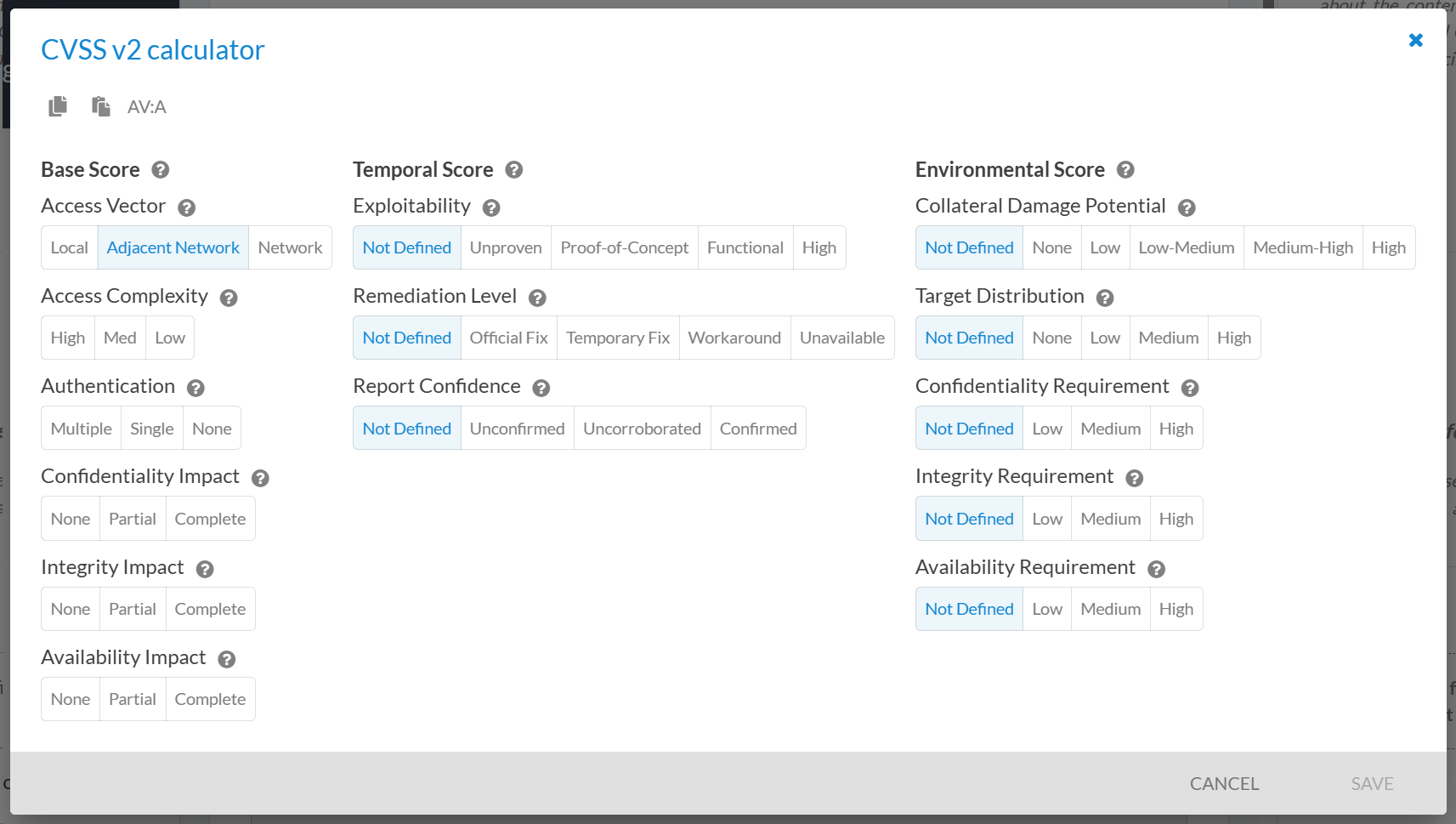Open help for Base Score
Screen dimensions: 1456x824
[x=160, y=170]
